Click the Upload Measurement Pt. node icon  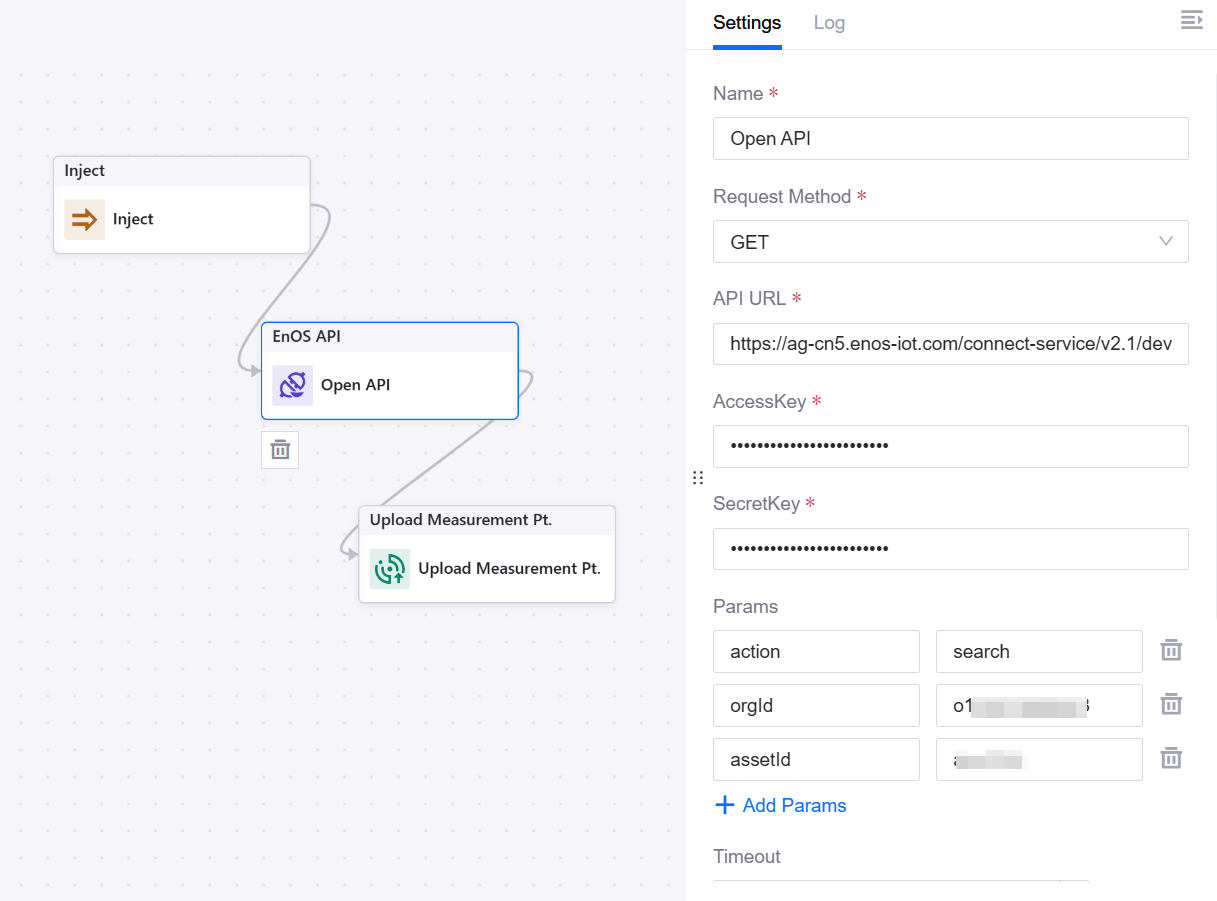[389, 569]
